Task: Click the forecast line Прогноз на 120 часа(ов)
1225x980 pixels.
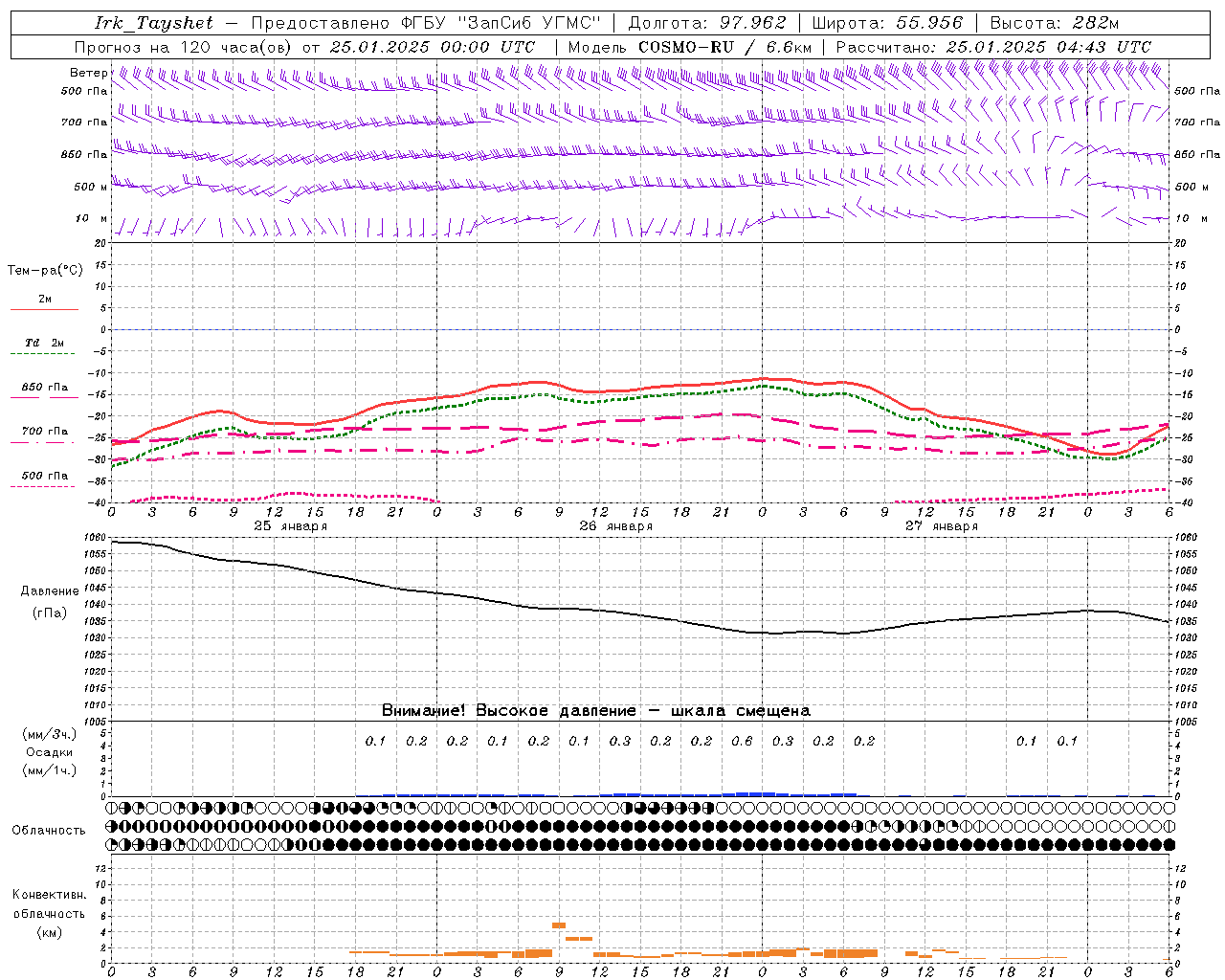Action: click(x=184, y=47)
